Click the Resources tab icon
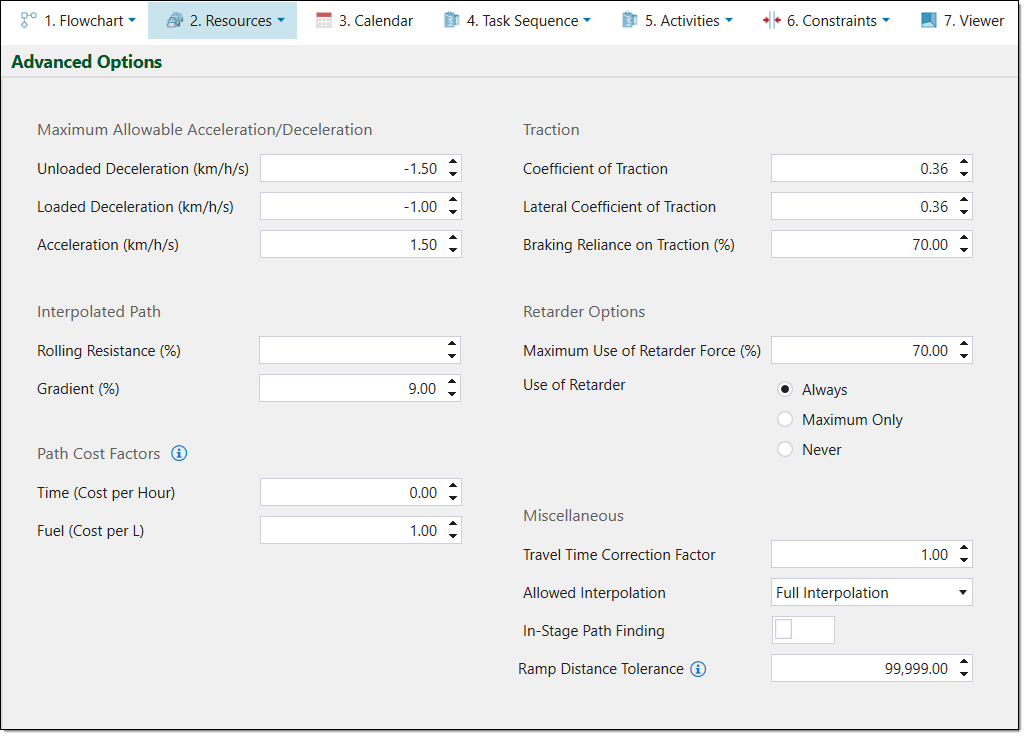1025x736 pixels. click(175, 20)
